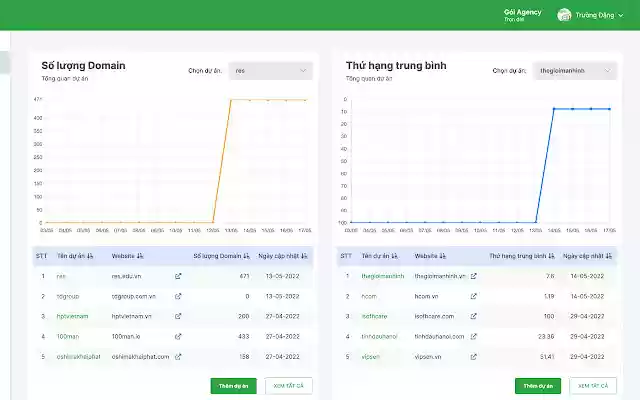Open the vipsen project link
640x400 pixels.
pos(371,357)
